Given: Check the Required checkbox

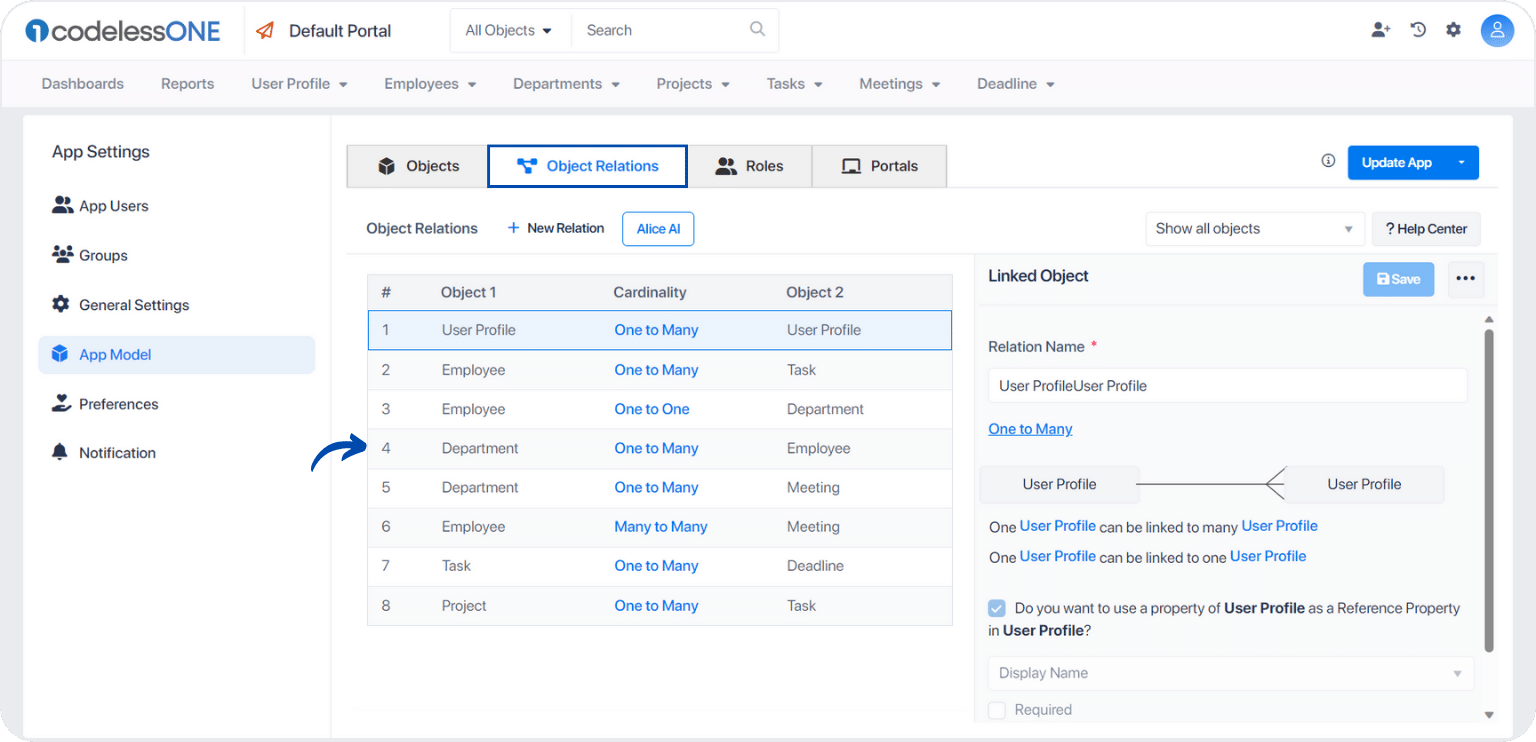Looking at the screenshot, I should (x=997, y=710).
